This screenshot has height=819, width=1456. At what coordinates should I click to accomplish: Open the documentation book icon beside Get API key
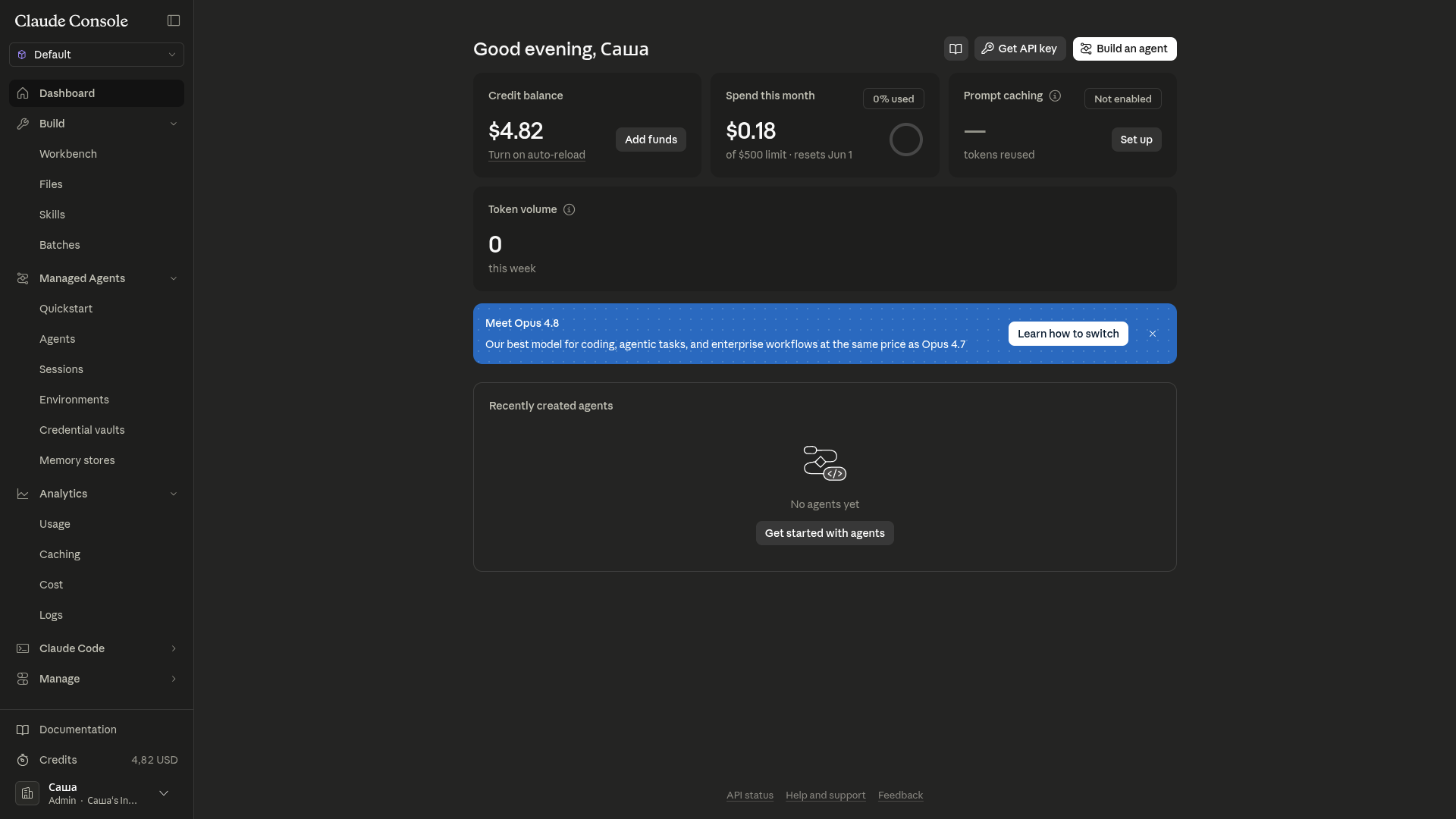click(x=955, y=49)
